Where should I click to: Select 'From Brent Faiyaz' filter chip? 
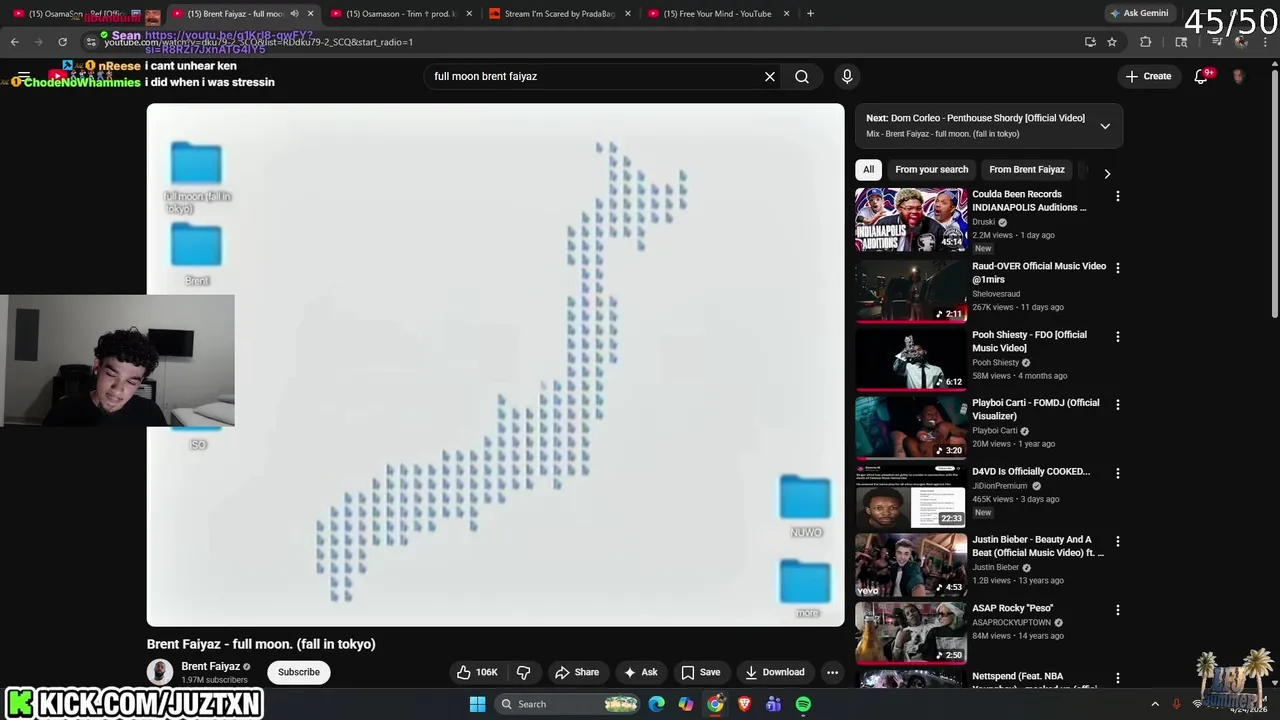click(1026, 170)
